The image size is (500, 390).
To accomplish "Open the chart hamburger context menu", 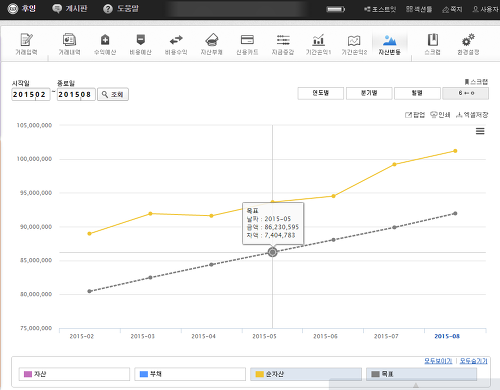I will point(480,131).
